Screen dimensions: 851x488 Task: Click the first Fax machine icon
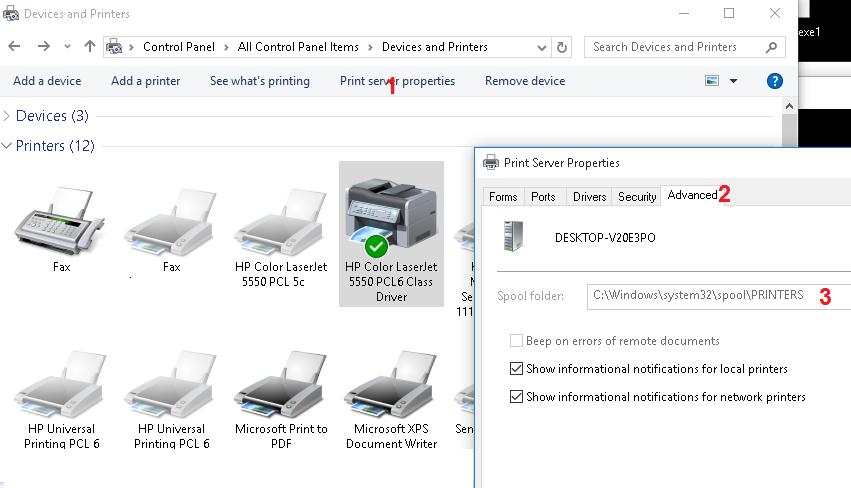click(62, 222)
